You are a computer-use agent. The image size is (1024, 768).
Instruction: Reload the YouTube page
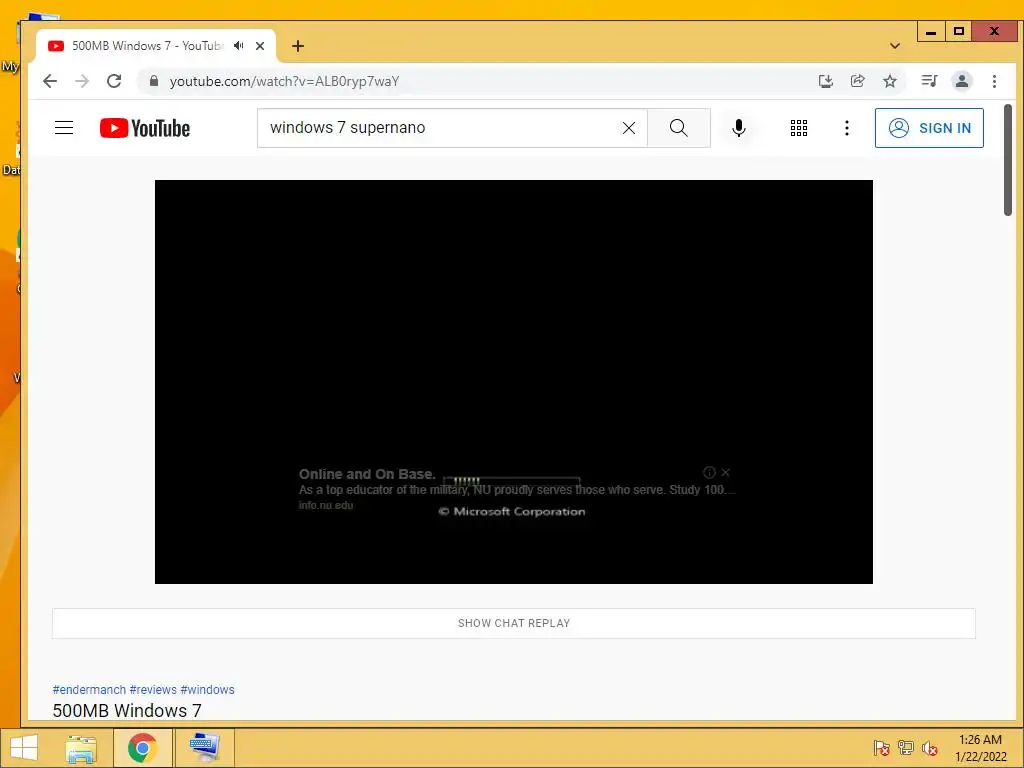[114, 81]
